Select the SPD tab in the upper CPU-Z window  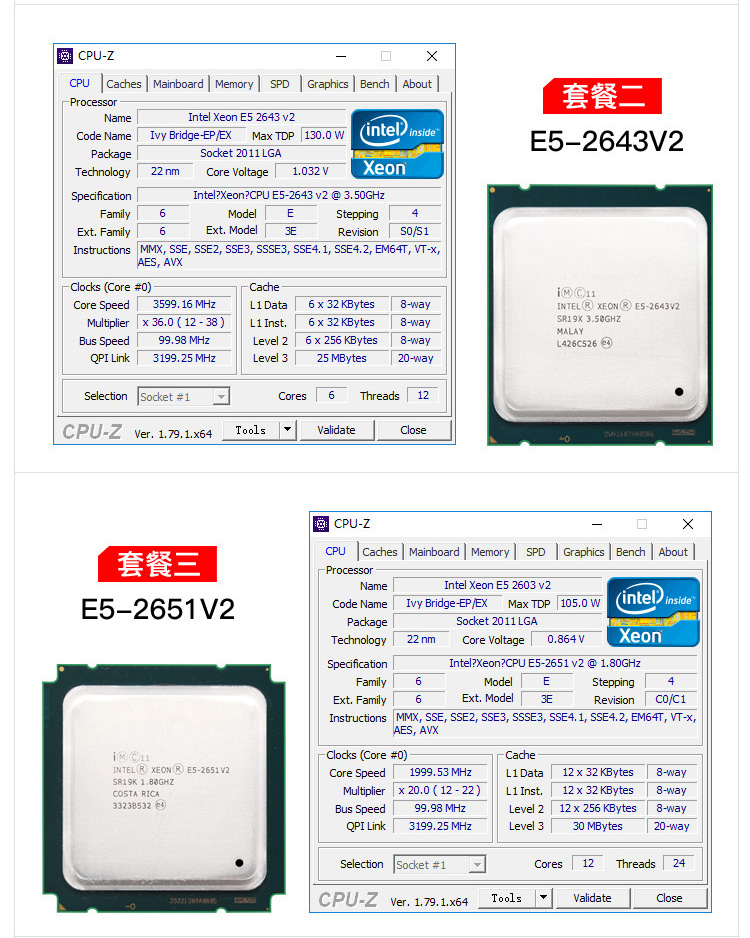tap(279, 84)
